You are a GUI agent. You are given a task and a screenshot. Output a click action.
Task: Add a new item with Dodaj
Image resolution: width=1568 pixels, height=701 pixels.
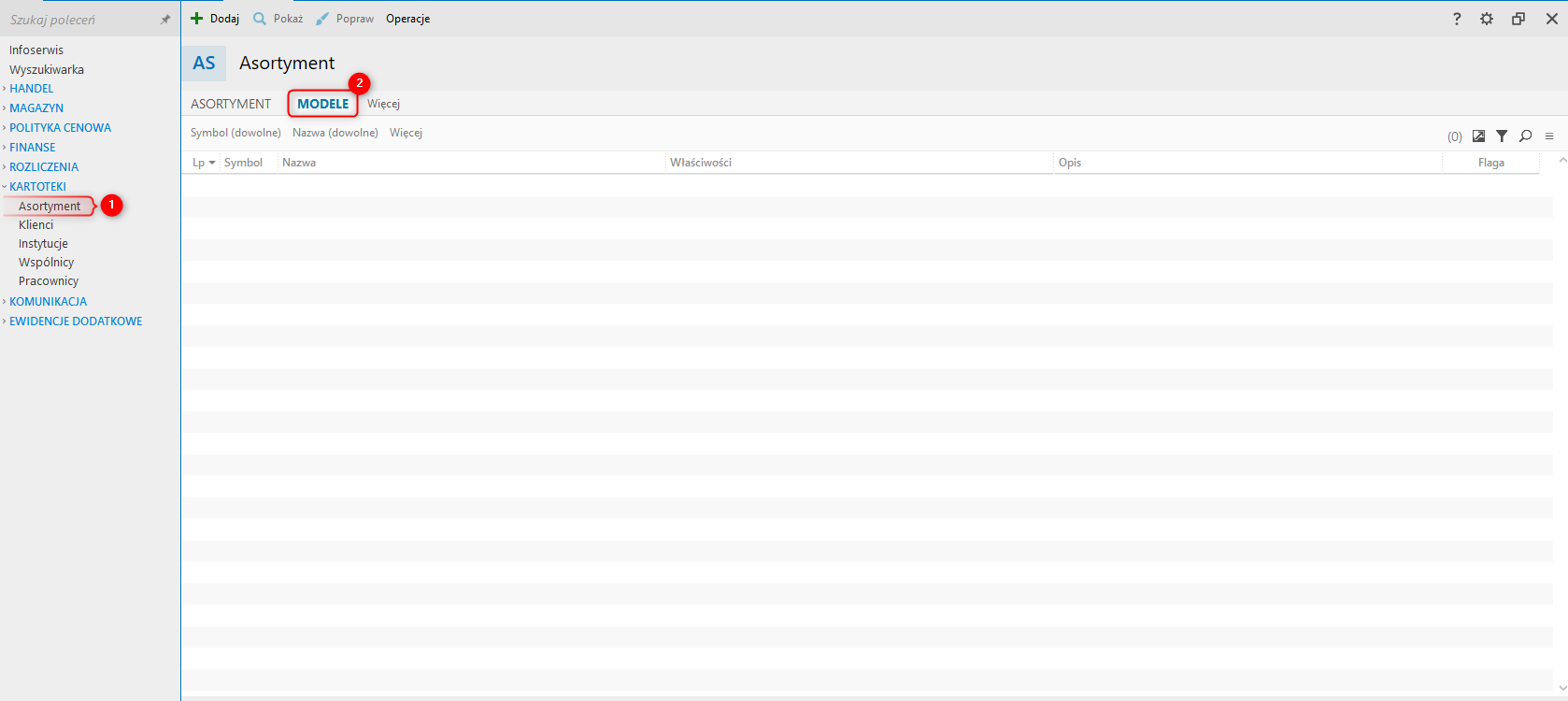coord(215,19)
